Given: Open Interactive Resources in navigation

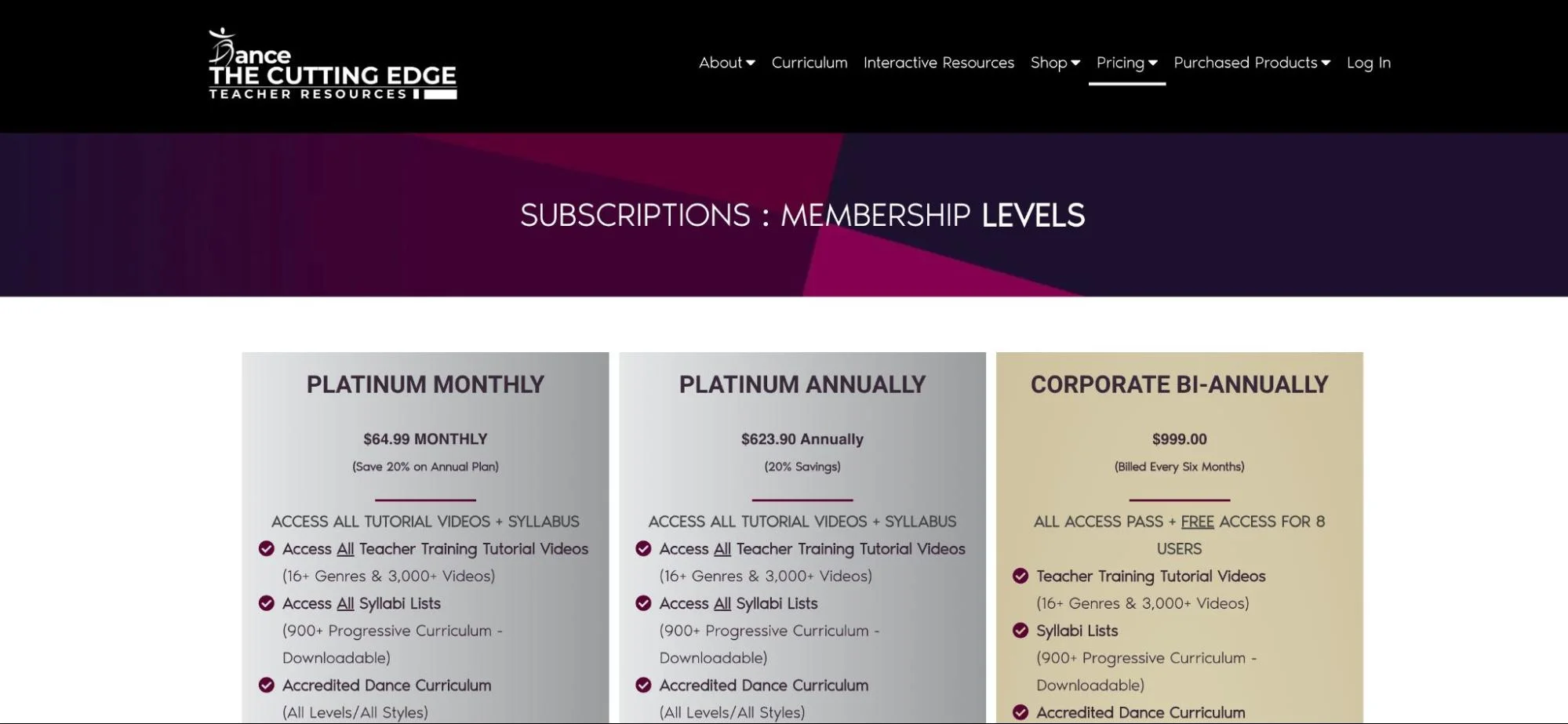Looking at the screenshot, I should tap(939, 63).
